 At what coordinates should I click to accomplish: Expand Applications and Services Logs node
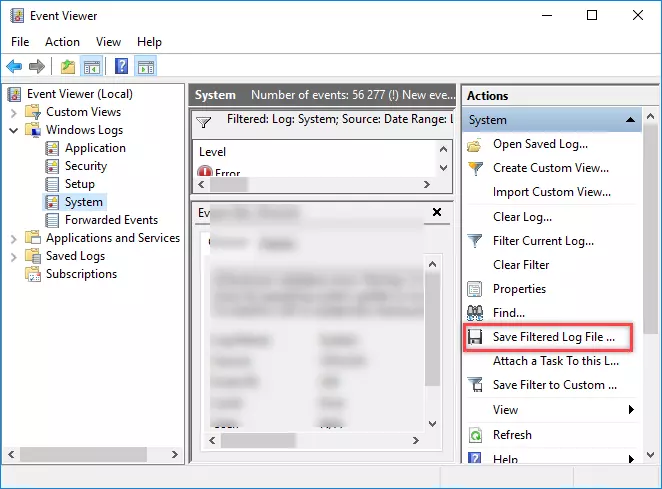click(14, 238)
